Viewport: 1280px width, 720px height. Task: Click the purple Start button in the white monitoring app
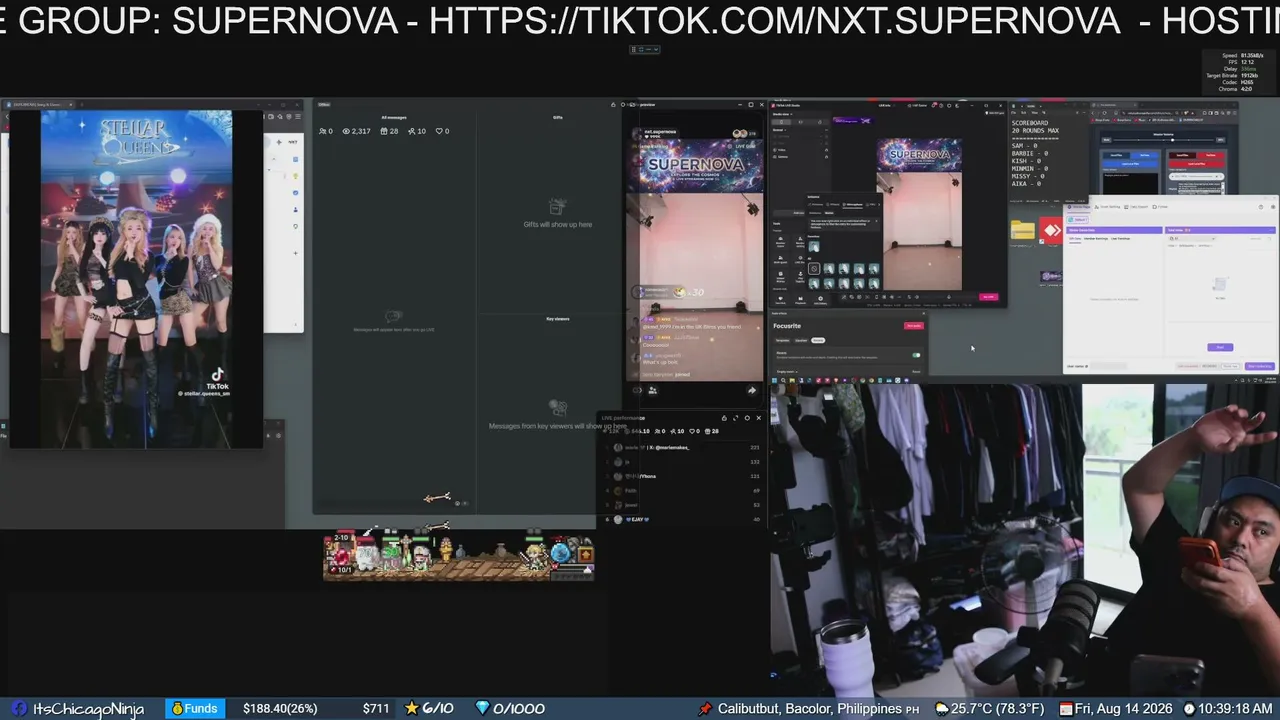[1220, 347]
